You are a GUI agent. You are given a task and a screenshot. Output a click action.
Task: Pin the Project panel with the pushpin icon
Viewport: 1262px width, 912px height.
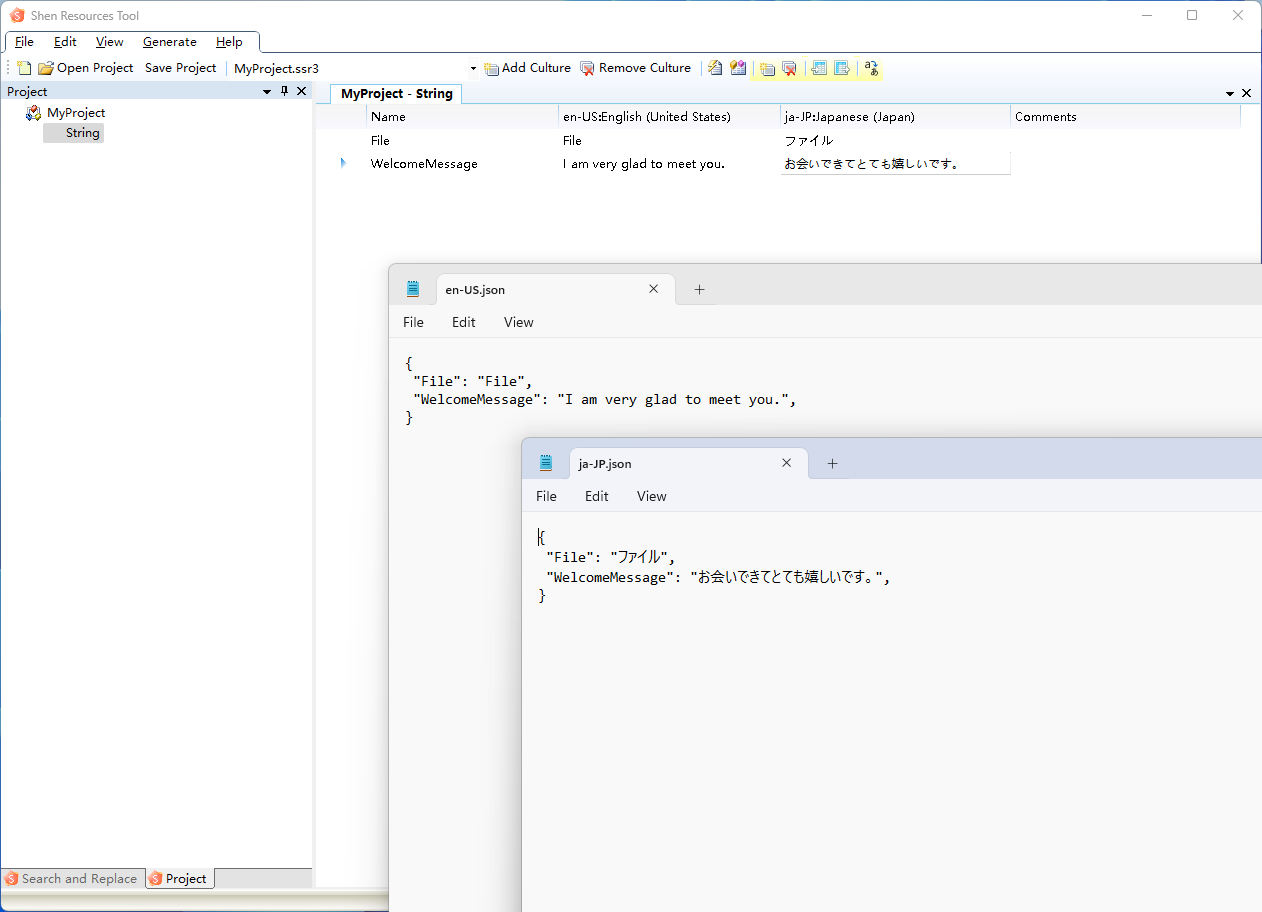[x=284, y=91]
